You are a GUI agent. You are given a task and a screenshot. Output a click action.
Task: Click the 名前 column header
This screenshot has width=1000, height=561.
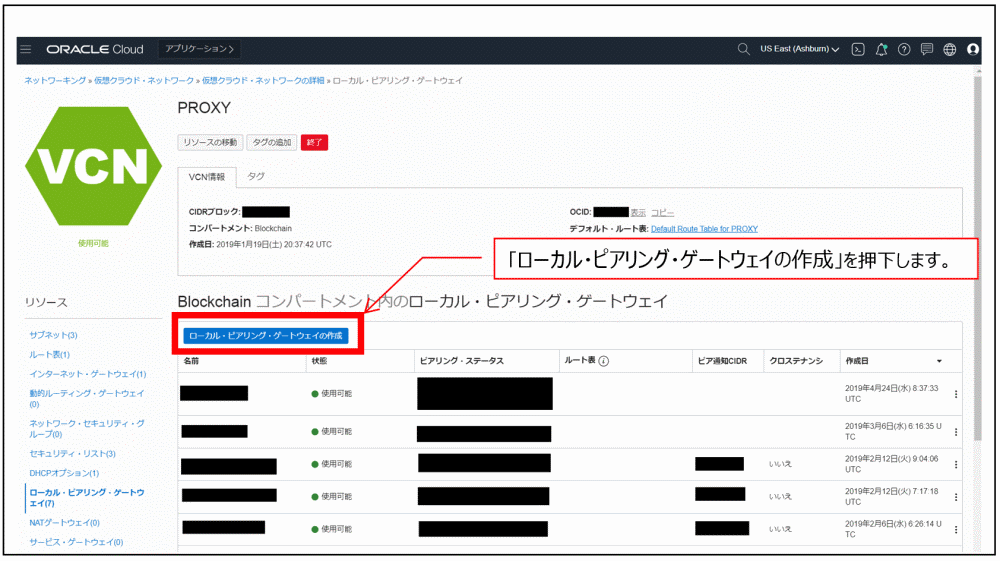point(191,361)
